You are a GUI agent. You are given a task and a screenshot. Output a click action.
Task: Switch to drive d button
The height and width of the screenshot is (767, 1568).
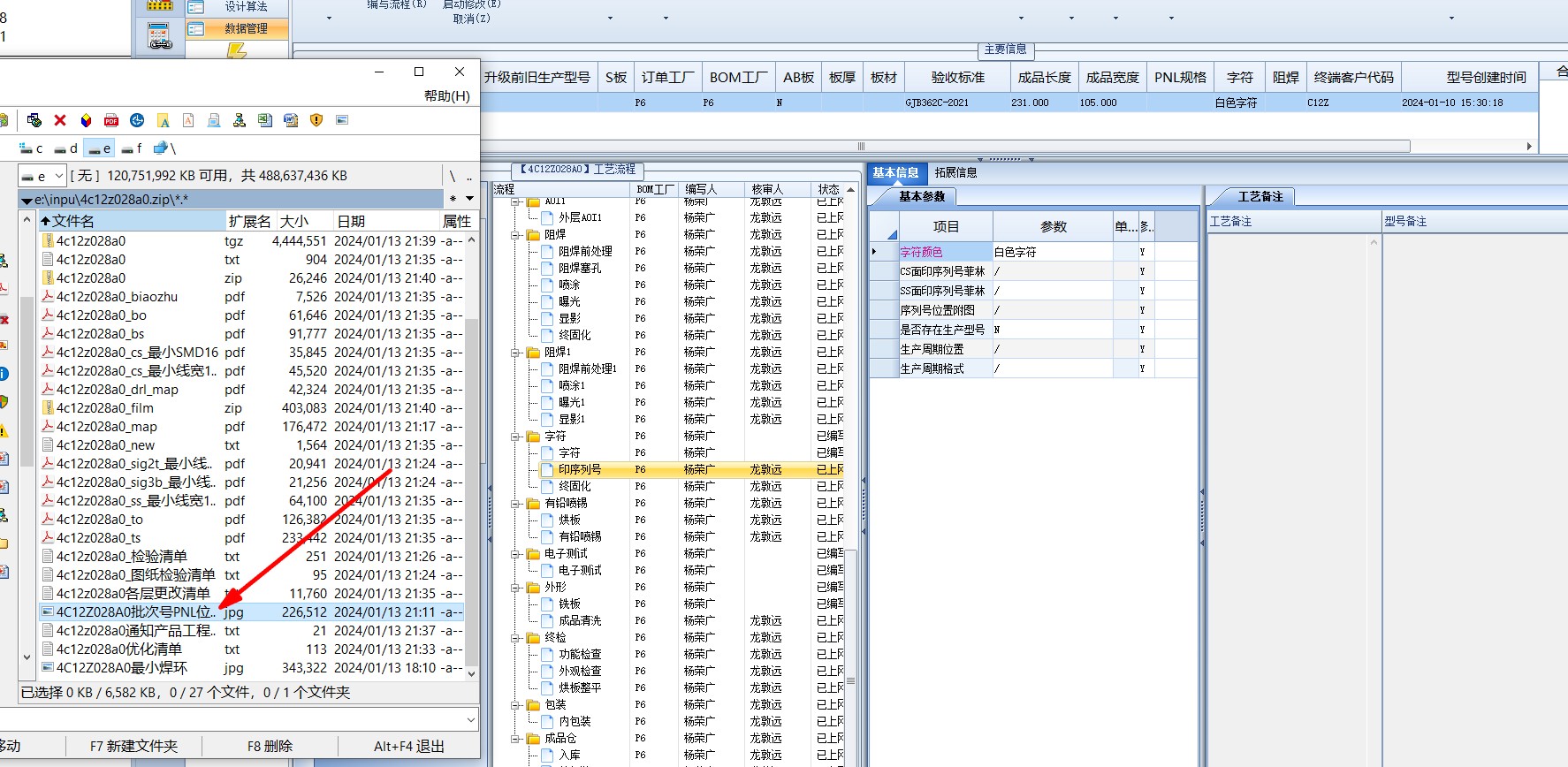point(65,148)
